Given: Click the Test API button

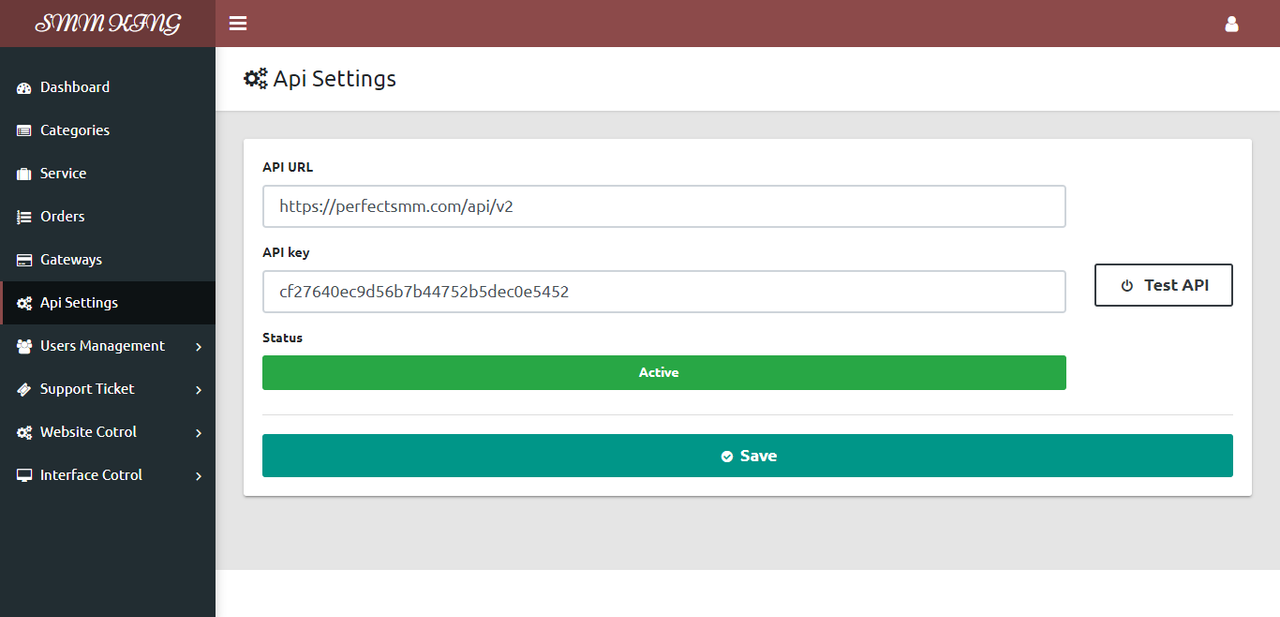Looking at the screenshot, I should 1164,285.
